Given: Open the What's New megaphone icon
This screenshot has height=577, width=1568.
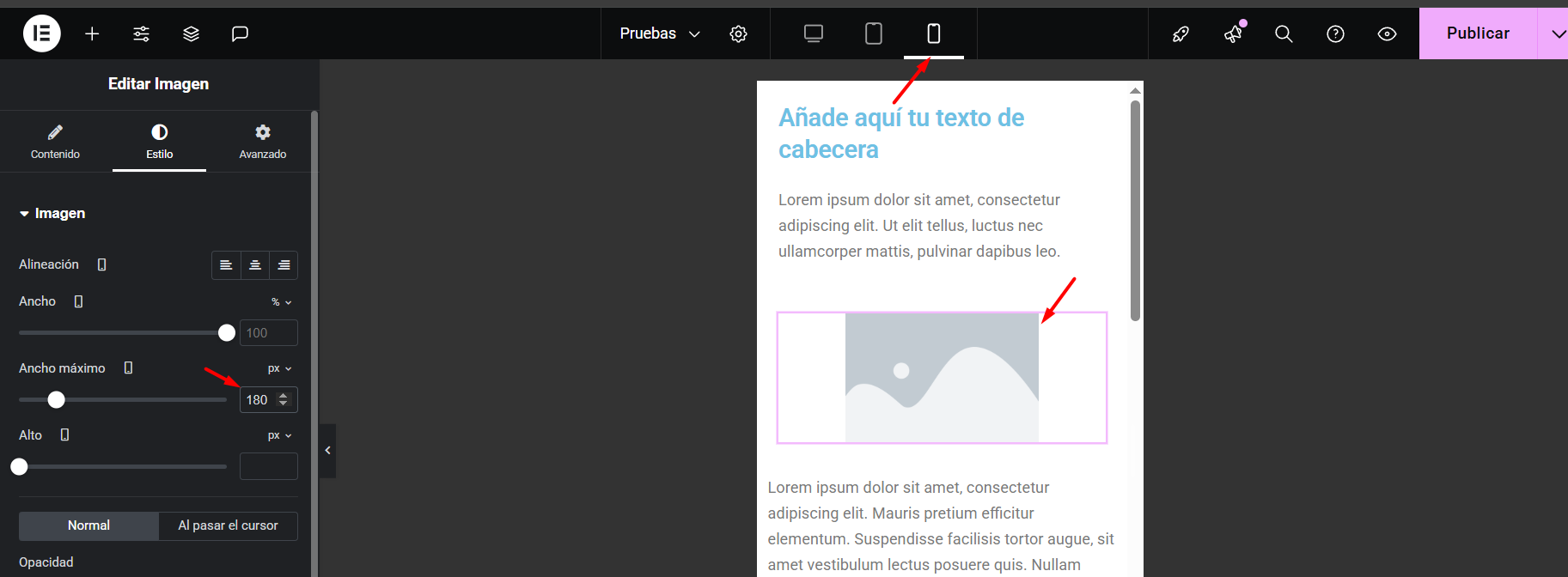Looking at the screenshot, I should (1233, 33).
